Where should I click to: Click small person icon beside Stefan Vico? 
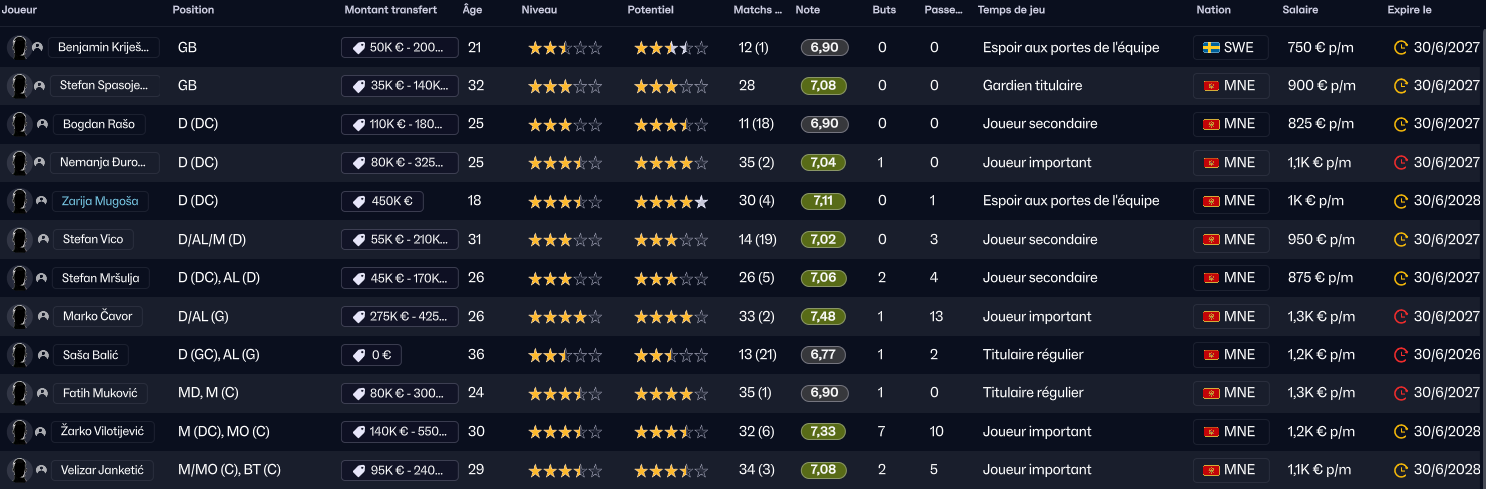click(43, 240)
